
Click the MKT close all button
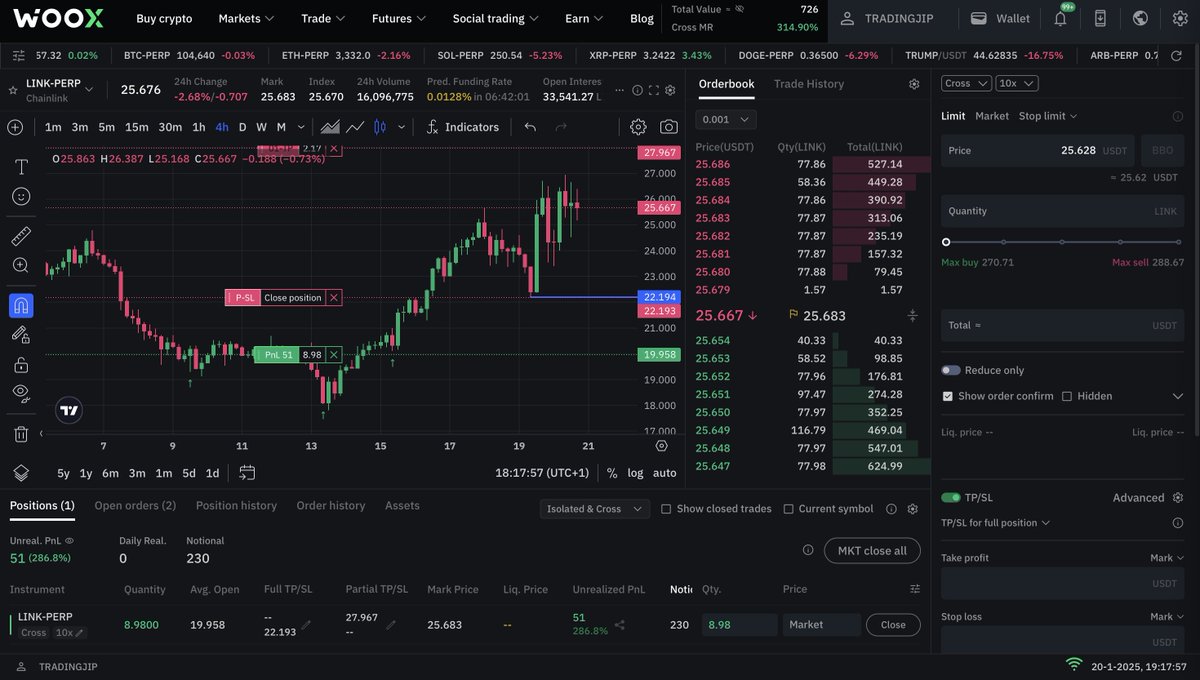(872, 550)
